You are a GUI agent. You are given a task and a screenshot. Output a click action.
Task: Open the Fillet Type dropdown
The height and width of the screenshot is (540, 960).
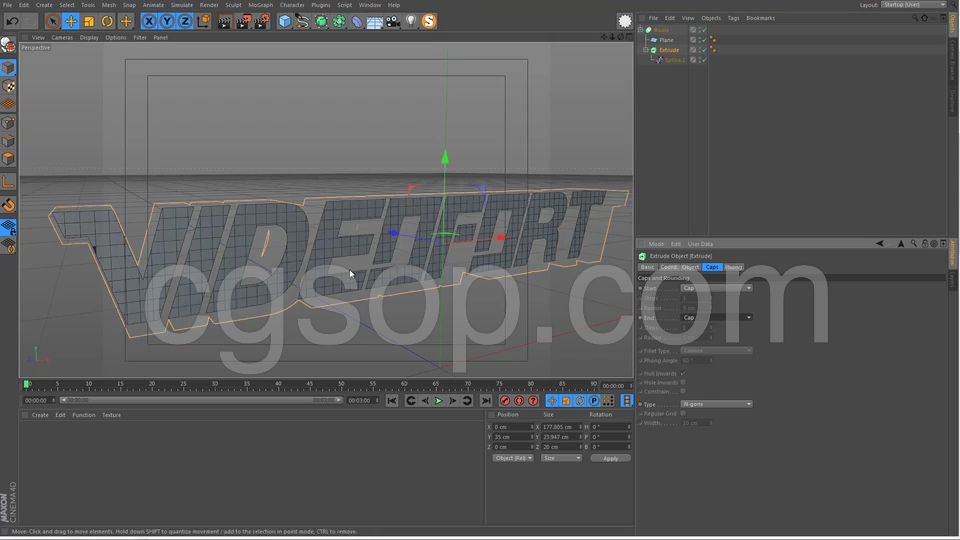(x=716, y=351)
